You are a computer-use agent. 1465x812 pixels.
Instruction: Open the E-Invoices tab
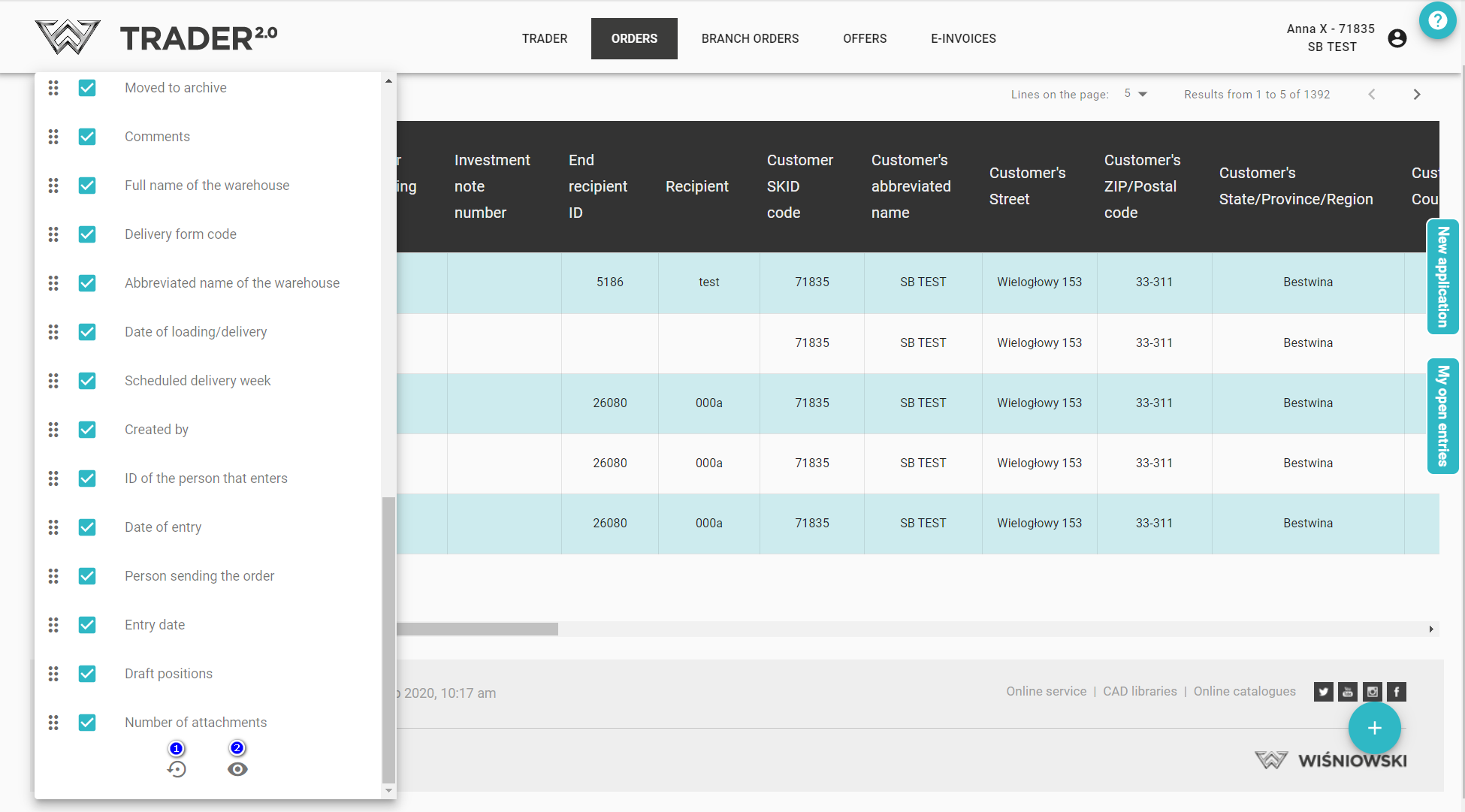[x=963, y=38]
